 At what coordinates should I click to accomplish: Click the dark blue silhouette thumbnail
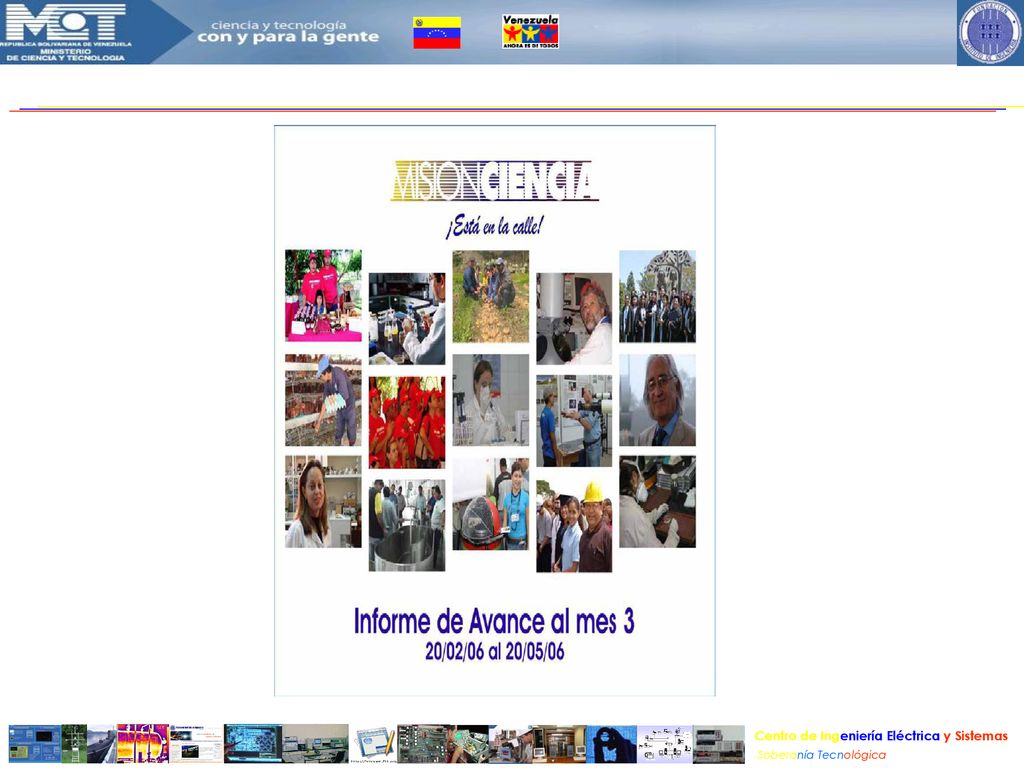611,744
